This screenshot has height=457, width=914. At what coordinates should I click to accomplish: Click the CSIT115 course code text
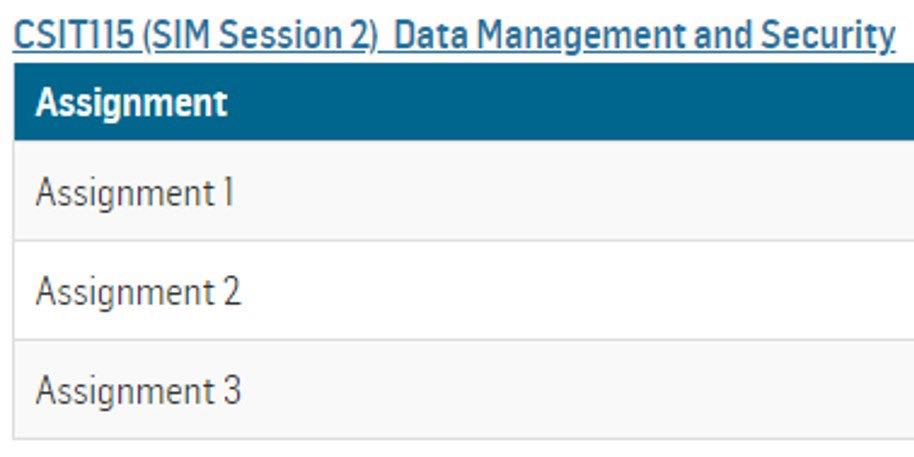tap(73, 35)
